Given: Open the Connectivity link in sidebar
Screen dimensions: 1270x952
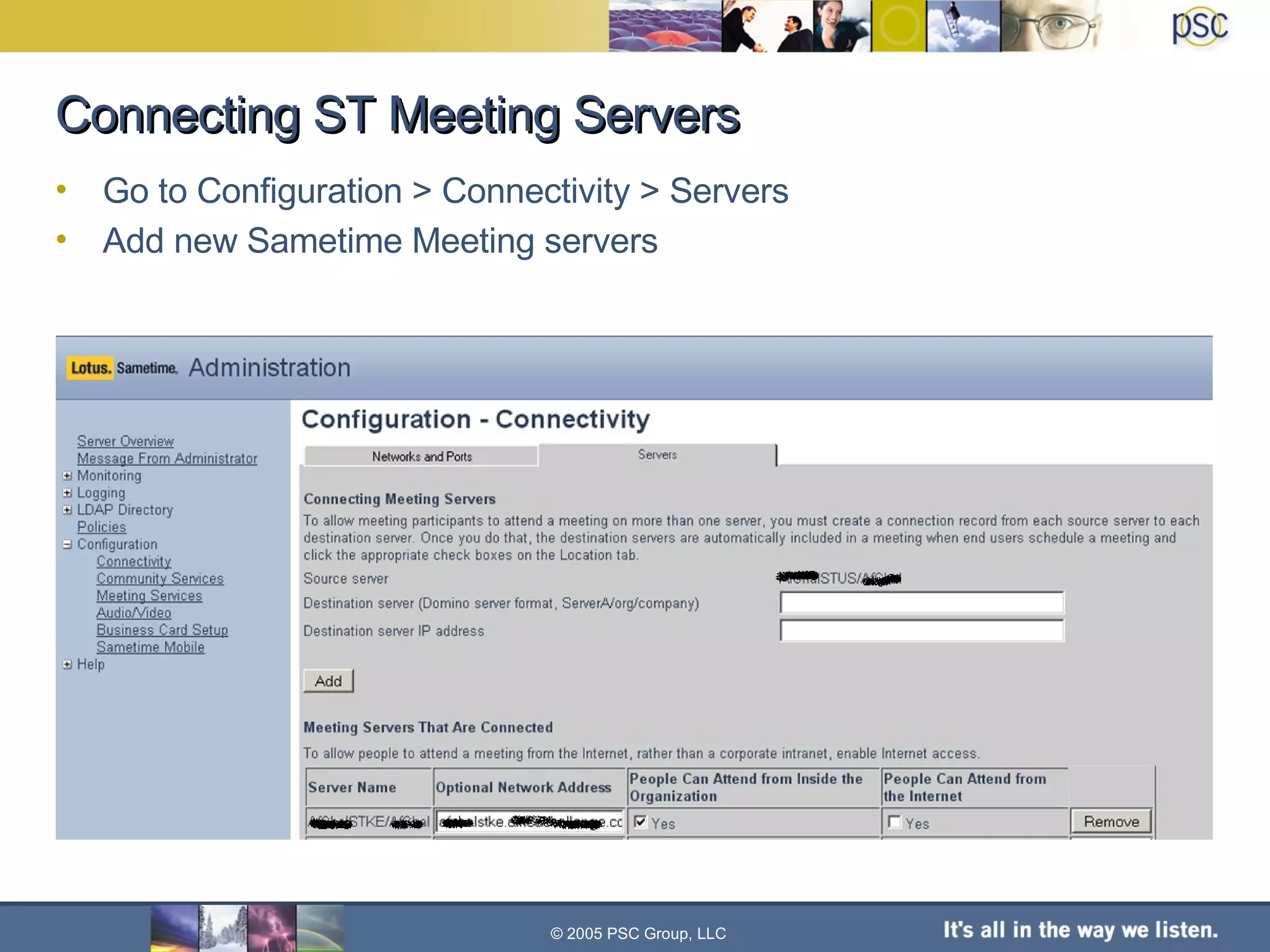Looking at the screenshot, I should [133, 561].
